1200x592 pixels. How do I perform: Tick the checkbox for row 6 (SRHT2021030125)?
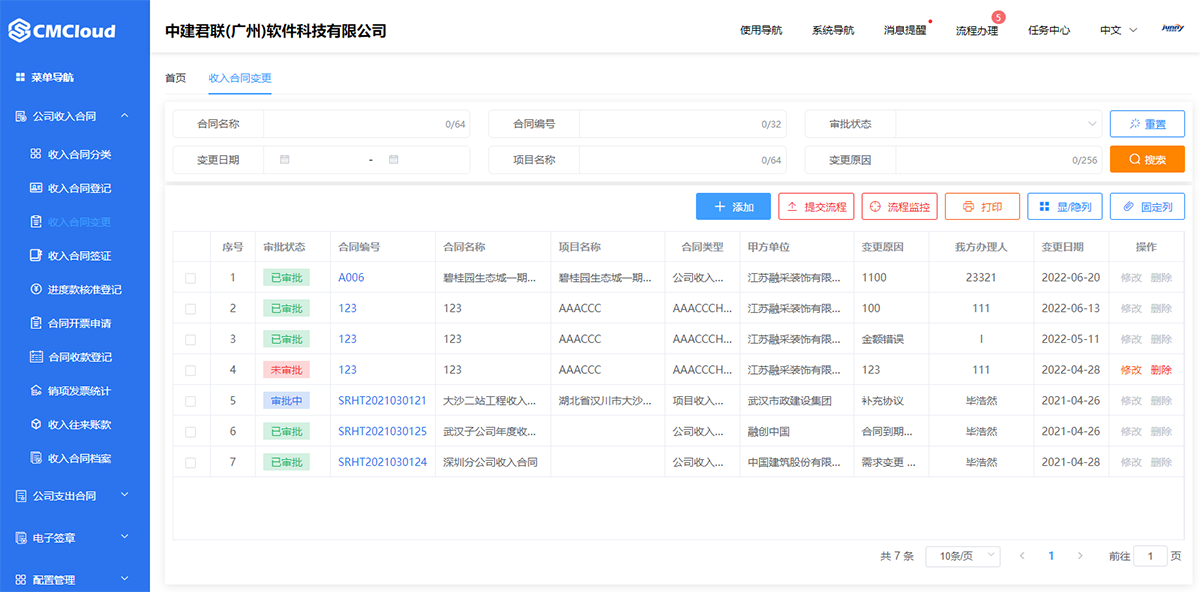191,432
